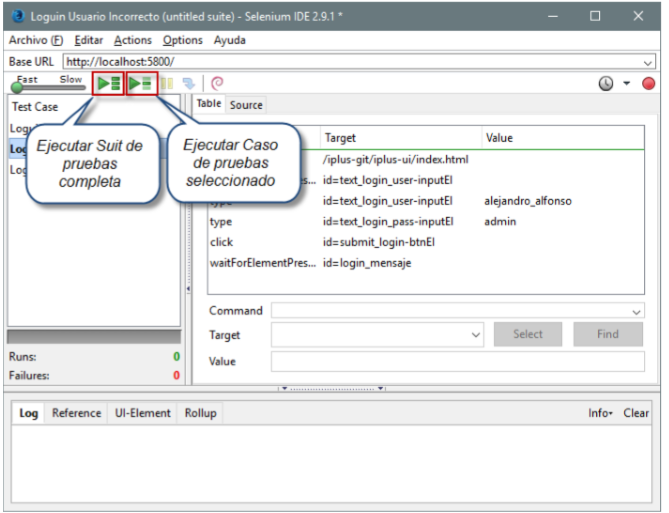
Task: Open the UI-Element tab
Action: [143, 413]
